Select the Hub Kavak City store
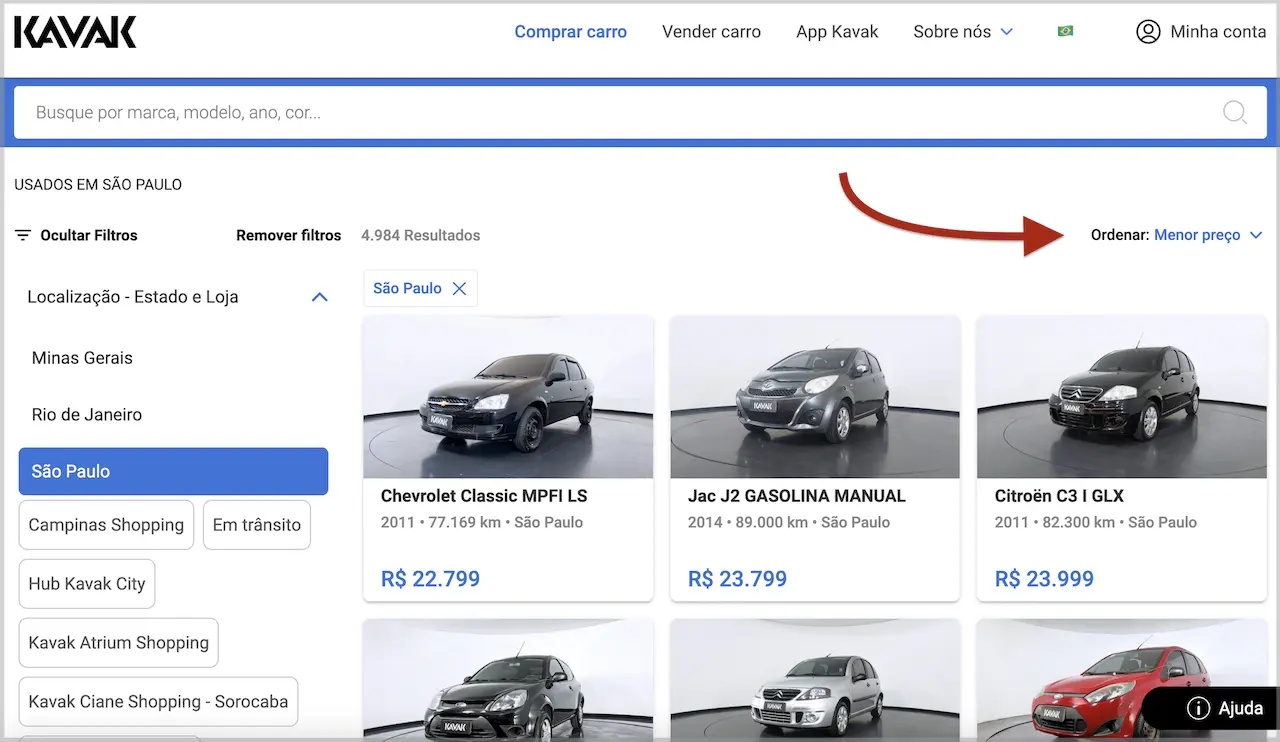Viewport: 1280px width, 742px height. [x=87, y=584]
